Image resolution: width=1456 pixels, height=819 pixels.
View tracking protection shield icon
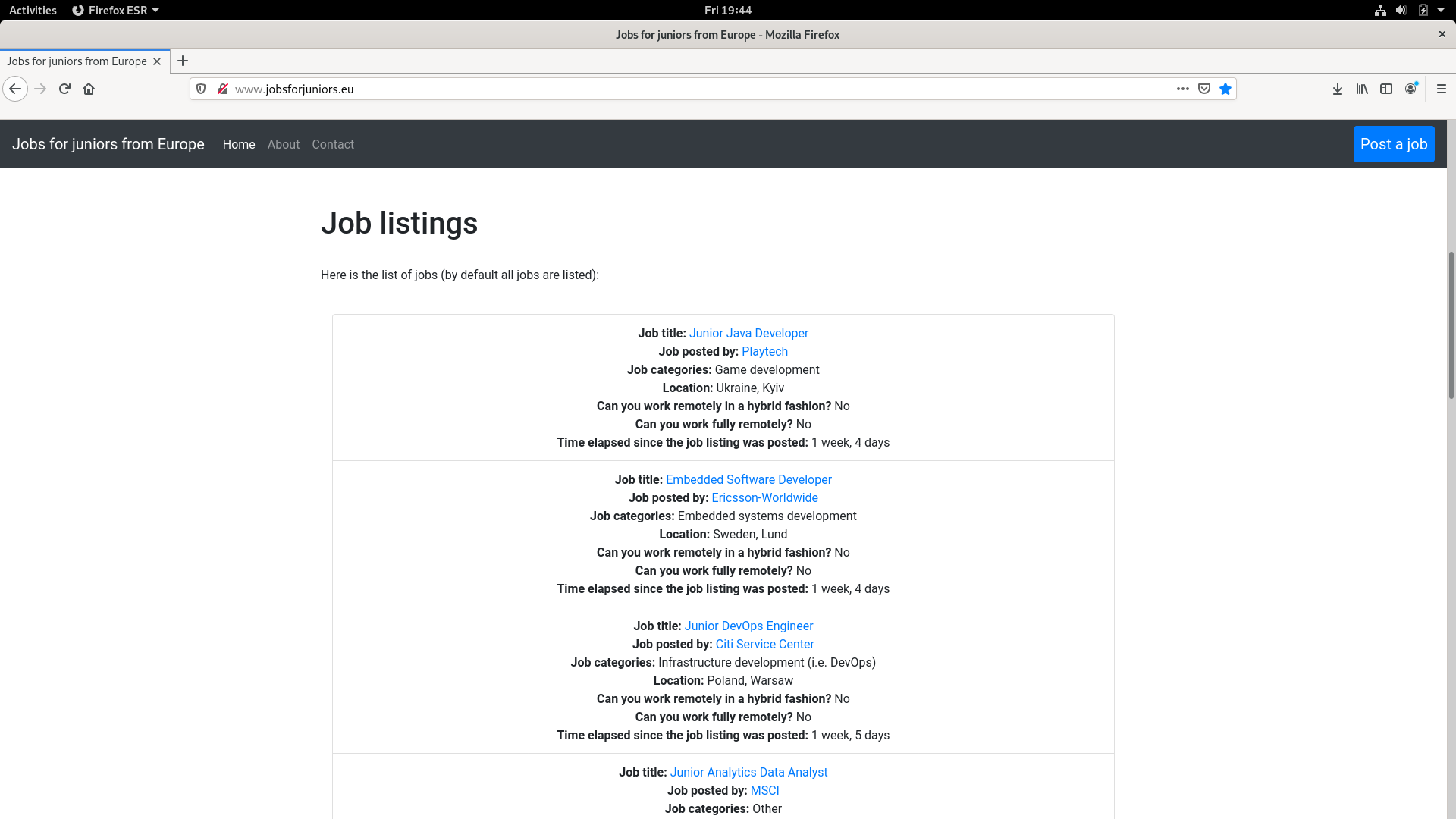coord(201,89)
